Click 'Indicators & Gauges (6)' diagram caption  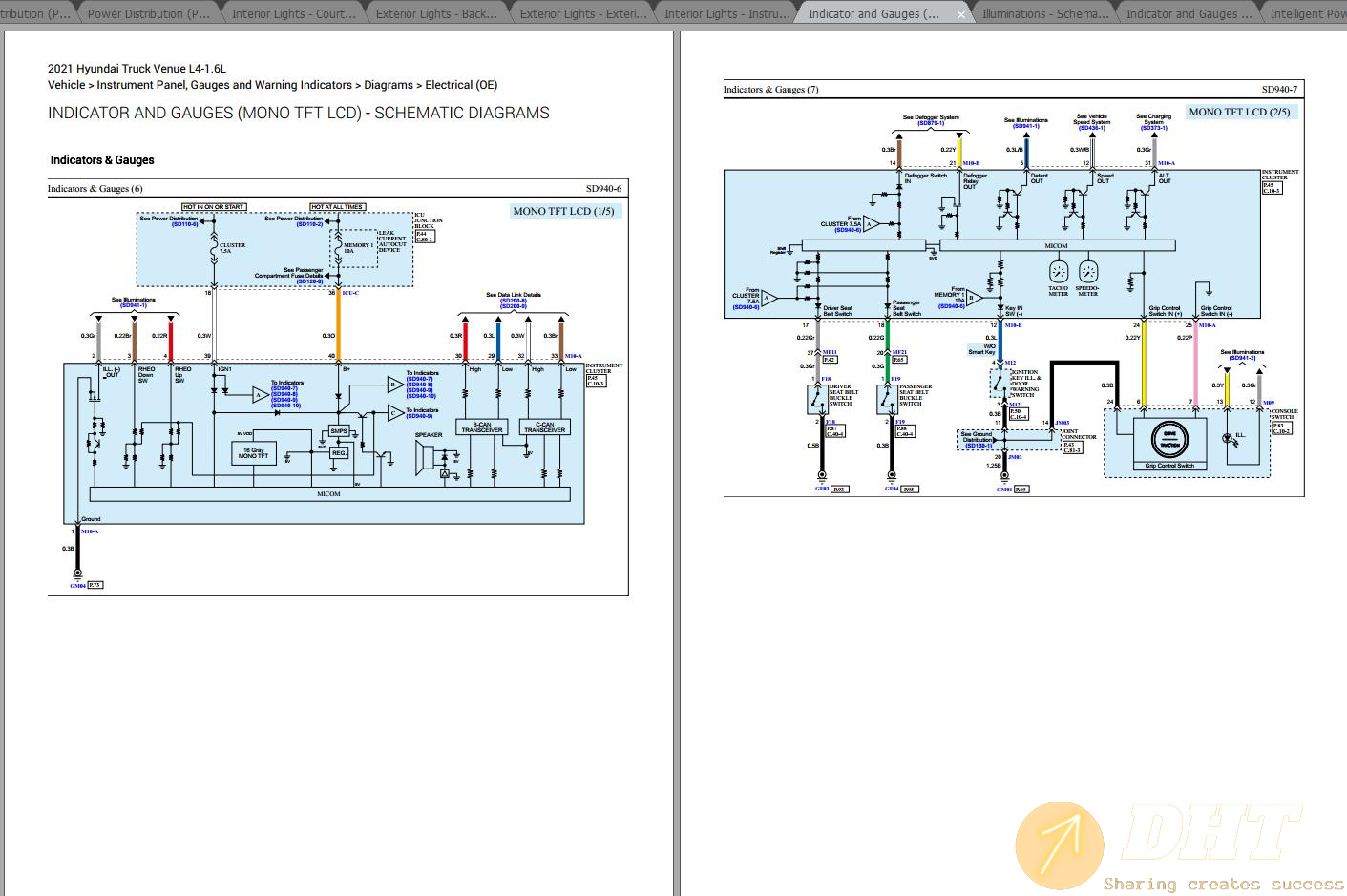(x=95, y=189)
